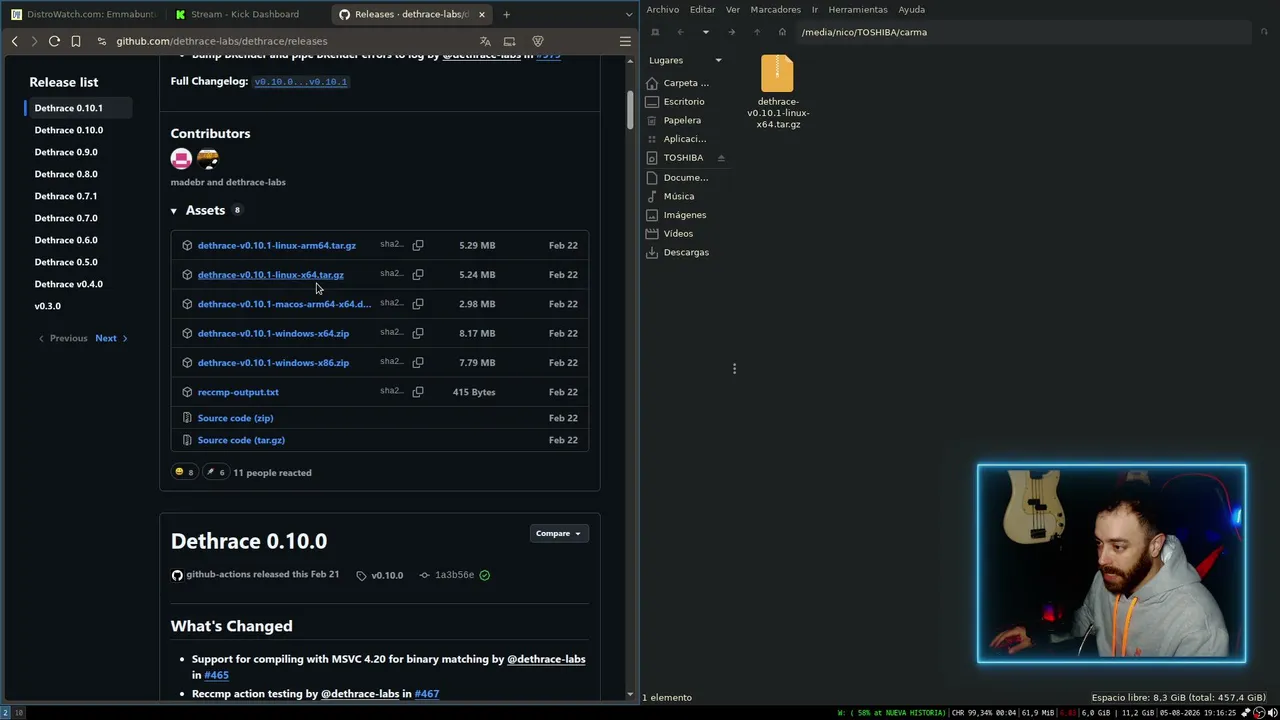Select TOSHIBA drive in sidebar
This screenshot has width=1280, height=720.
click(683, 158)
